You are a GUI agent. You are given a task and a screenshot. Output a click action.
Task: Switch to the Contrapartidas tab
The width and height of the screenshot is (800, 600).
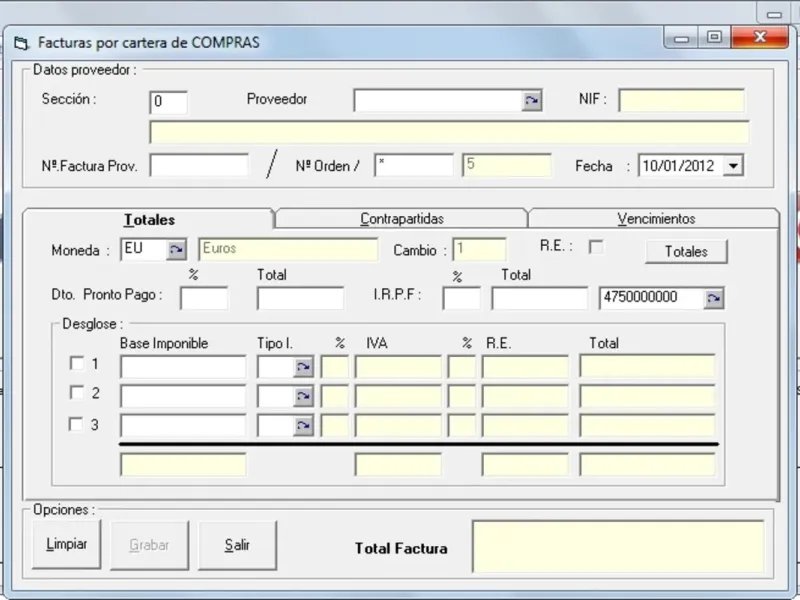click(402, 218)
